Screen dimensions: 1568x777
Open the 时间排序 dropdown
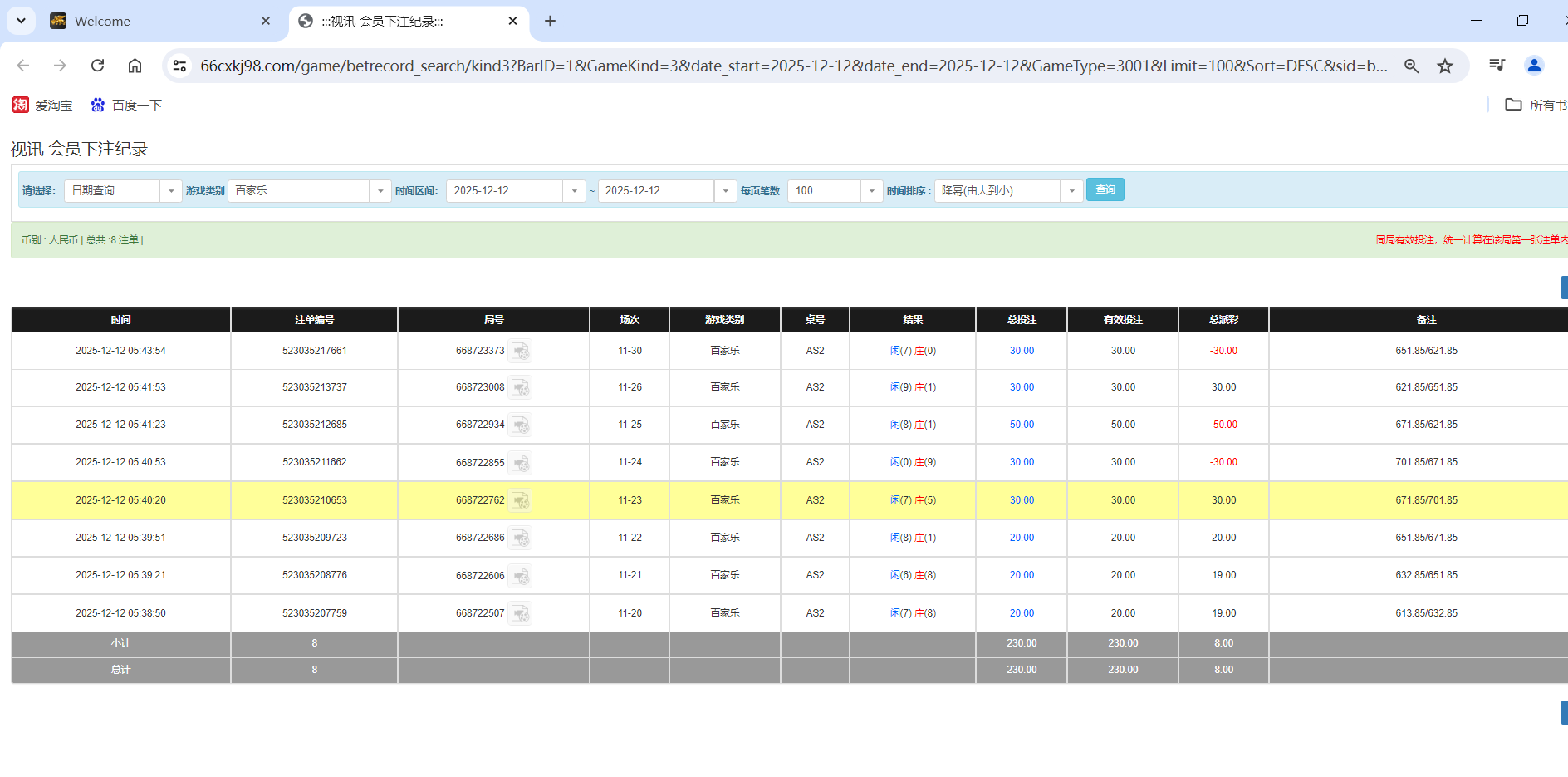coord(1071,190)
